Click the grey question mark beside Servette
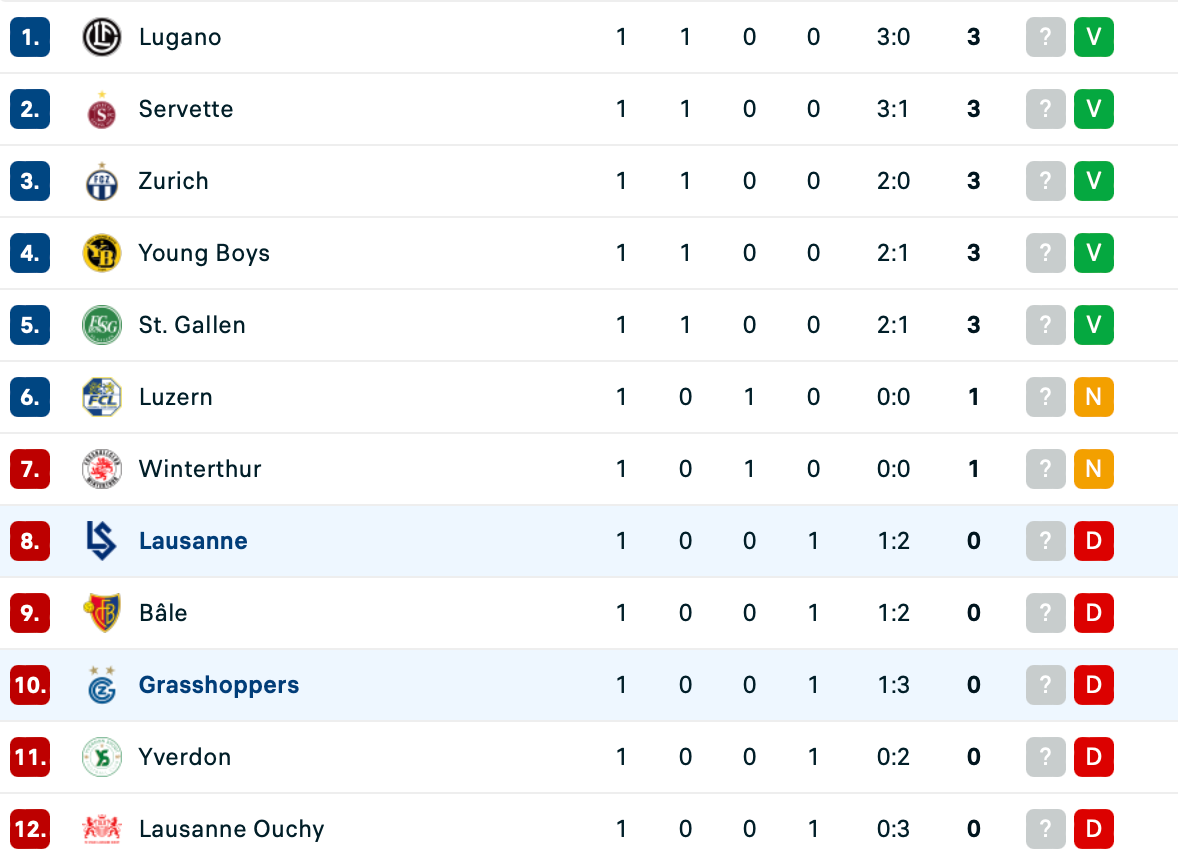 pos(1045,109)
